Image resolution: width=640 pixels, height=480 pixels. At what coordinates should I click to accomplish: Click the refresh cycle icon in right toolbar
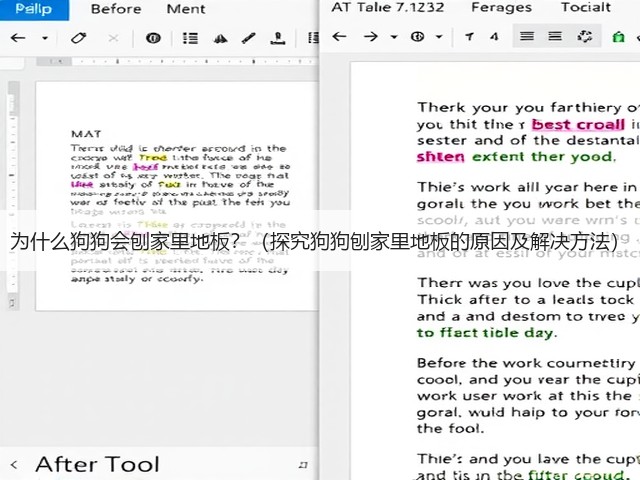pos(584,36)
